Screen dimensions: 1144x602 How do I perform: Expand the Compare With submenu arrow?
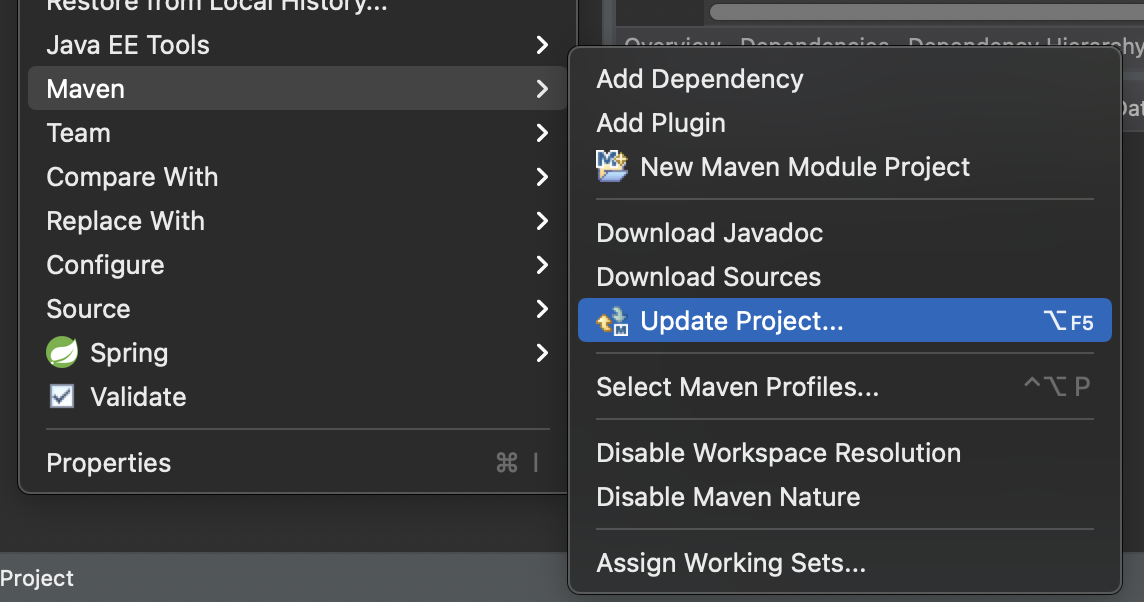point(542,177)
